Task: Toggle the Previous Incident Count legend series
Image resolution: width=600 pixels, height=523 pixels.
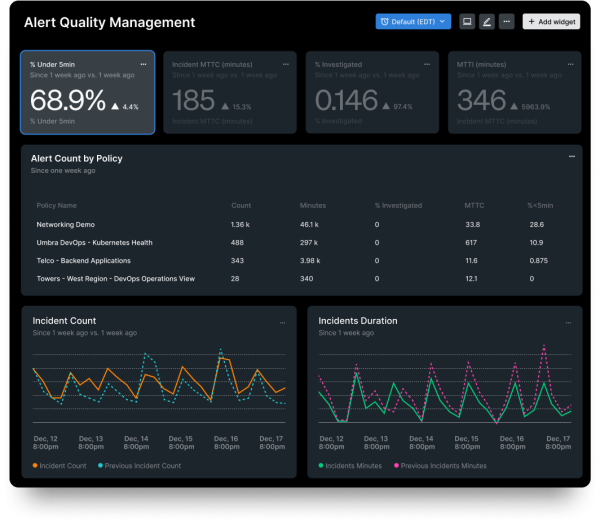Action: click(x=140, y=466)
